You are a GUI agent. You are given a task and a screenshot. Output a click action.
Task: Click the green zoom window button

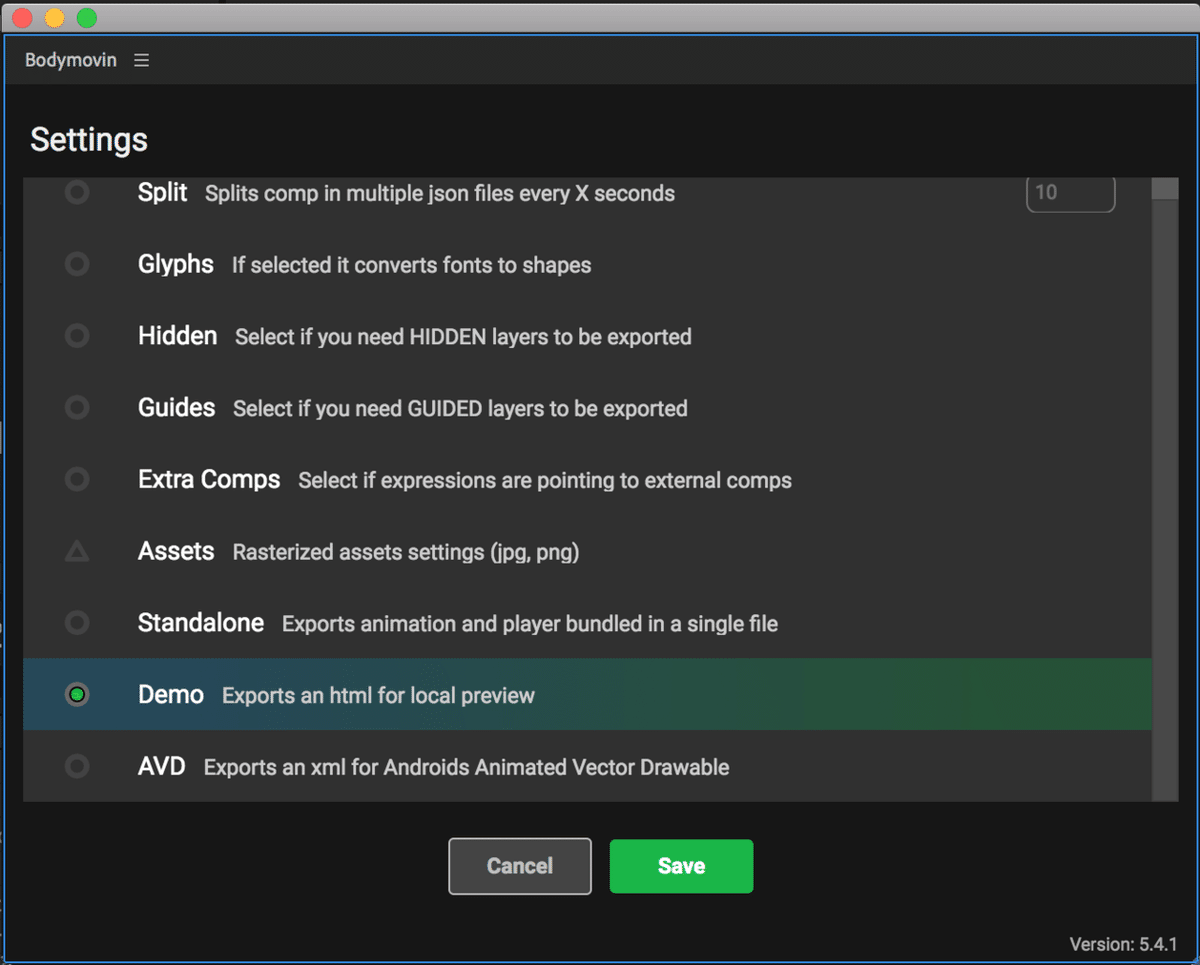[x=87, y=18]
